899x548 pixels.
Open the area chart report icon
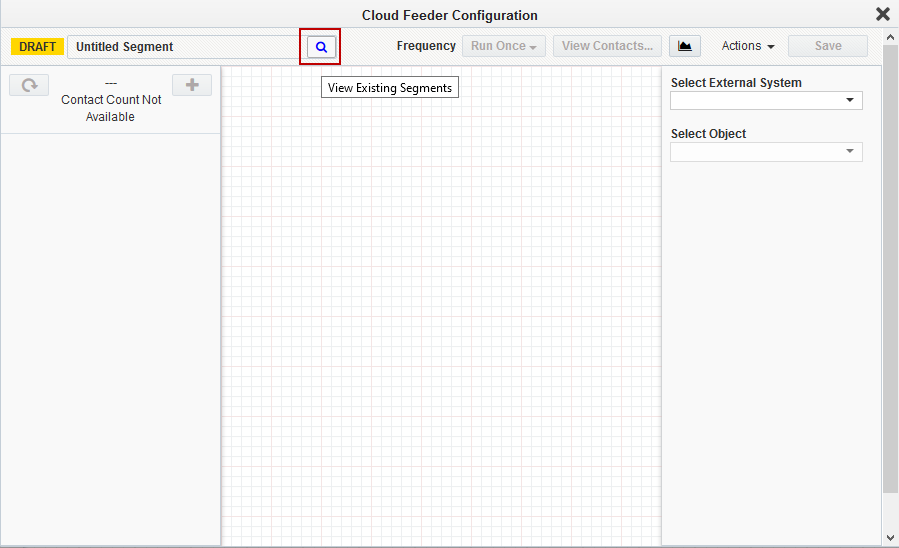click(x=685, y=46)
